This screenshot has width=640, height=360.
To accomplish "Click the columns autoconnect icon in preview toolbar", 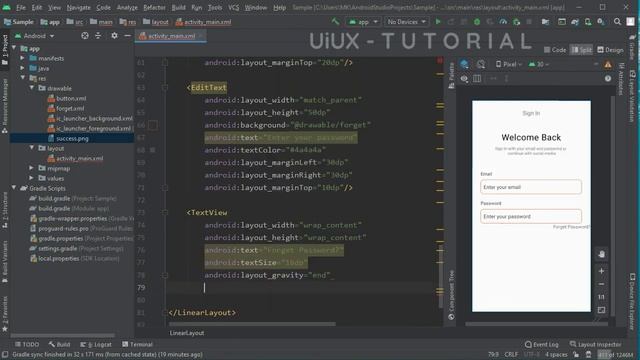I will click(x=477, y=78).
